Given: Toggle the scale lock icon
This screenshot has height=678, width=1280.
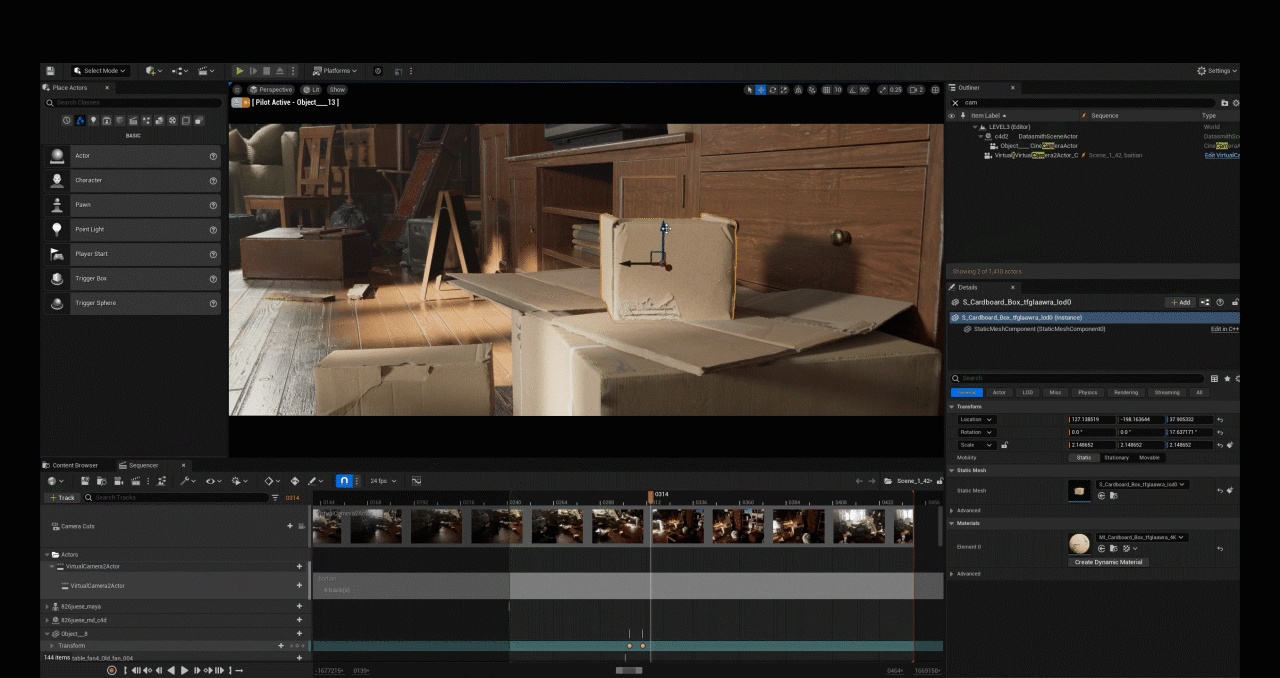Looking at the screenshot, I should pyautogui.click(x=1005, y=445).
